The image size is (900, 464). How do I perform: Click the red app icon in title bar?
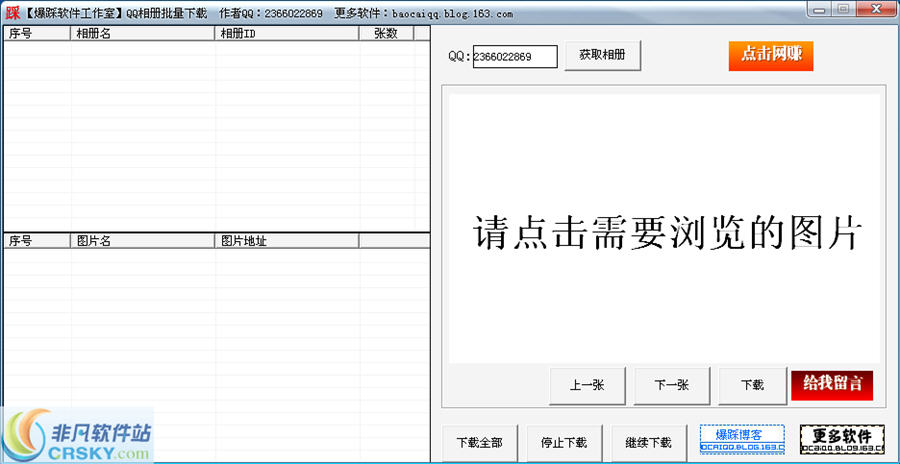(x=13, y=11)
